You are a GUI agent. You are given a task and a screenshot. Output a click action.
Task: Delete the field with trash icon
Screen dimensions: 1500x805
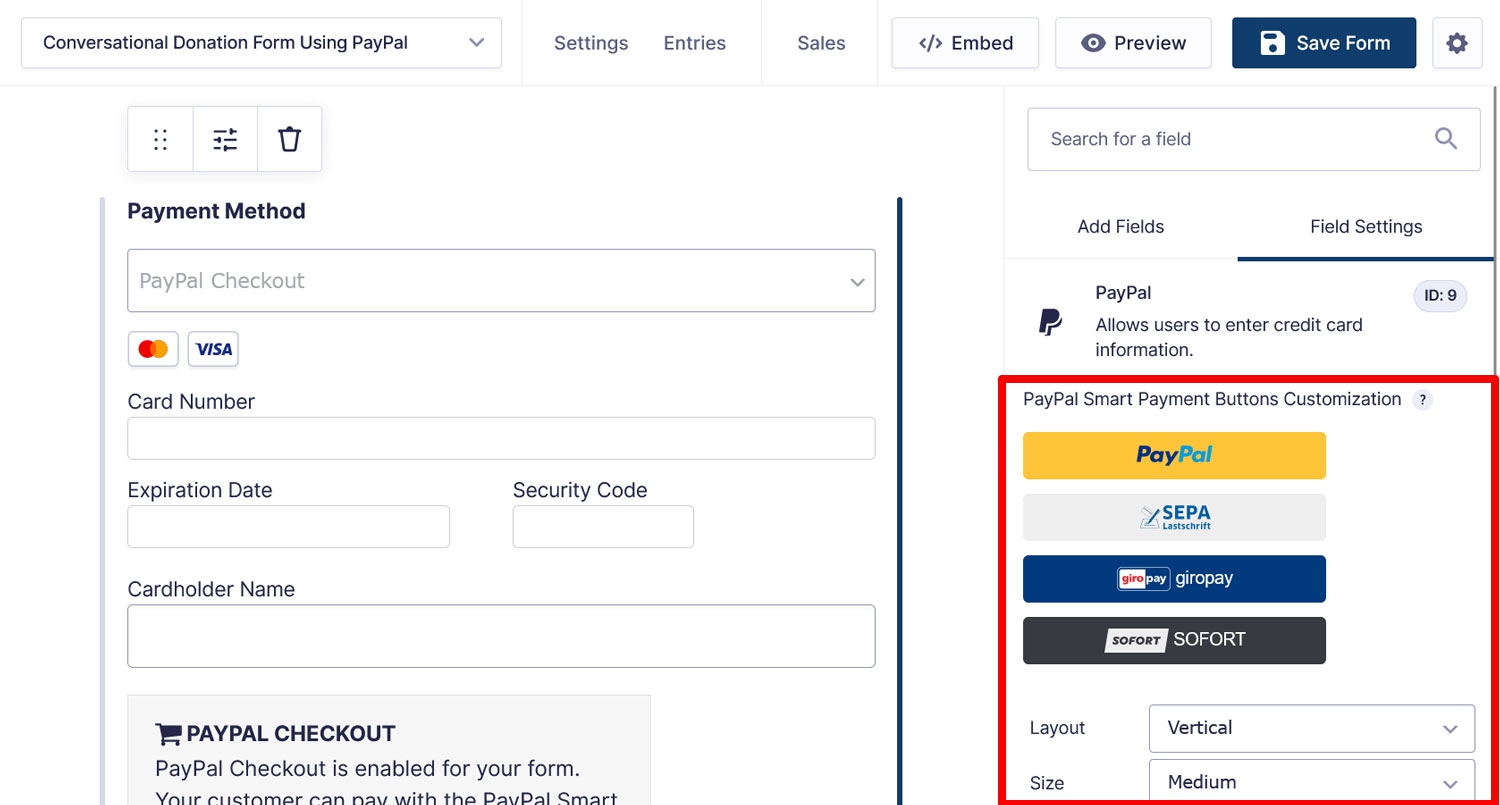pos(289,139)
